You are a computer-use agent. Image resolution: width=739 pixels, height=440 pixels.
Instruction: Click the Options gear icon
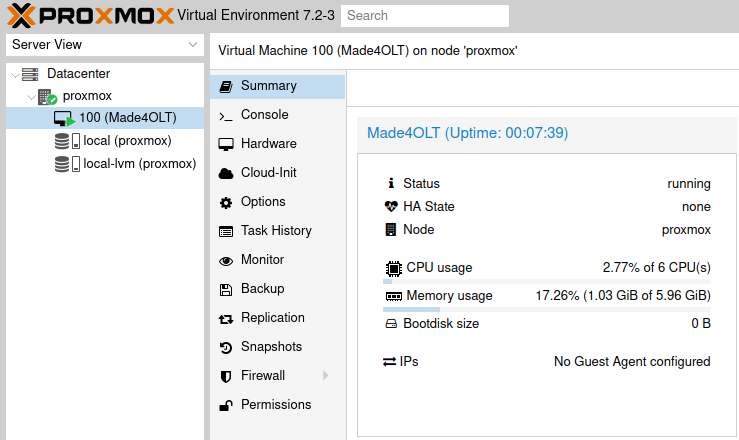tap(225, 202)
